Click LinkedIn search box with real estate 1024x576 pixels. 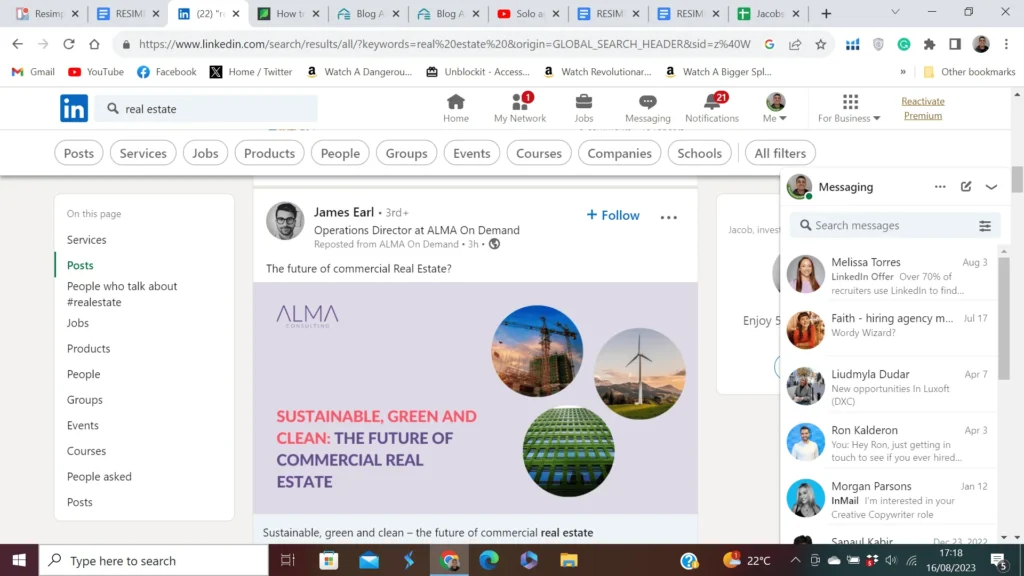click(x=206, y=108)
